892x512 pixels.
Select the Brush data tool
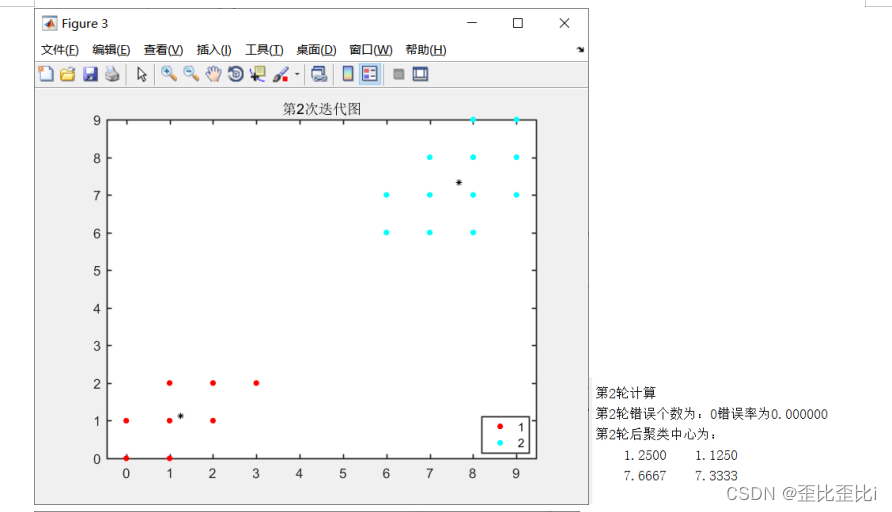[280, 74]
